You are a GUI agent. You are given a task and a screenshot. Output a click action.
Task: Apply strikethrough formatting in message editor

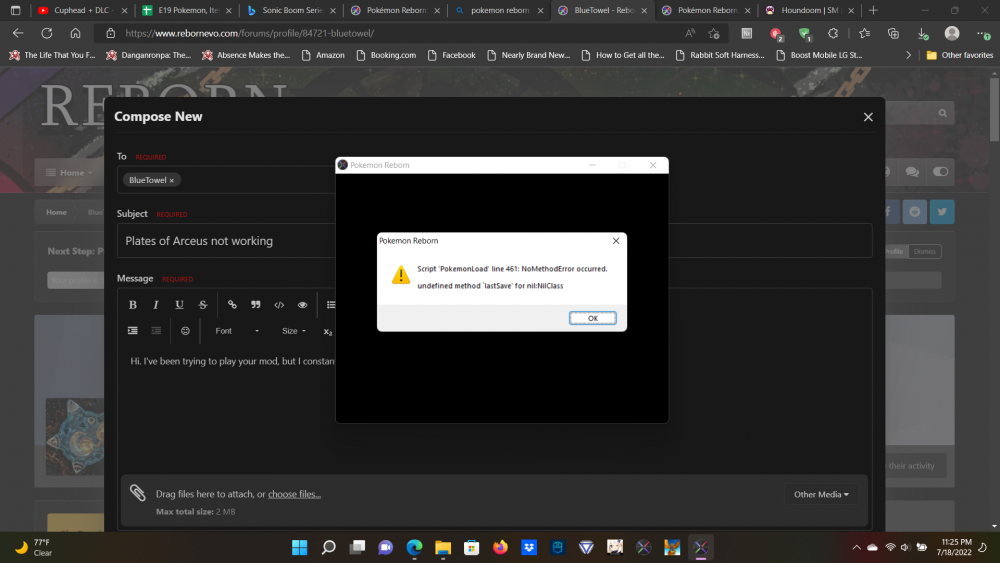(x=203, y=305)
